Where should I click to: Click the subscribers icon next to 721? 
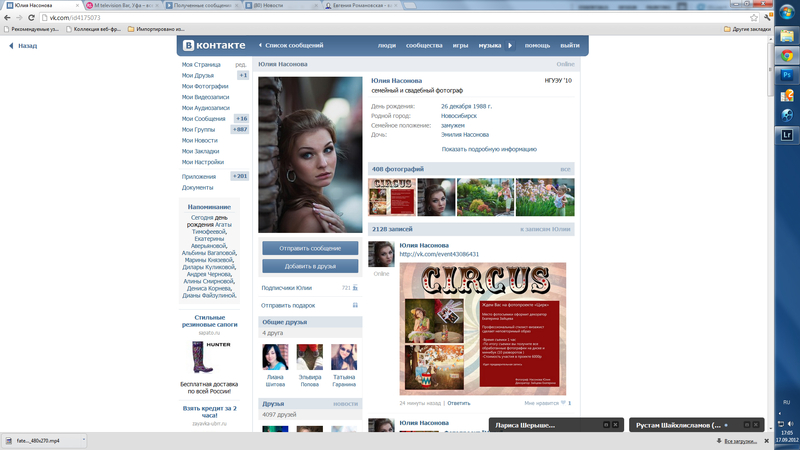[x=355, y=288]
